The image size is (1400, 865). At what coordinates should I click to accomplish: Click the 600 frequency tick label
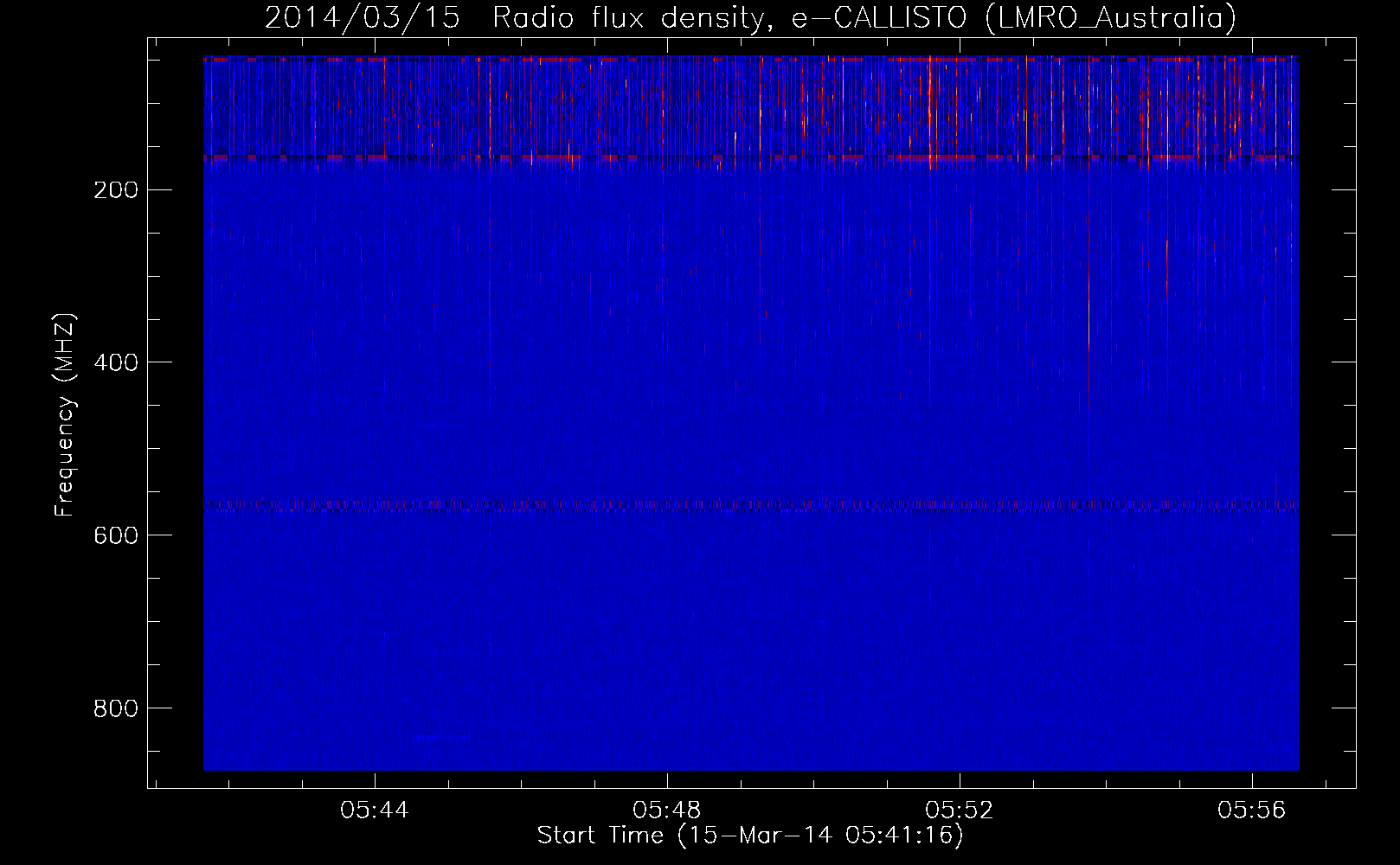pos(116,536)
